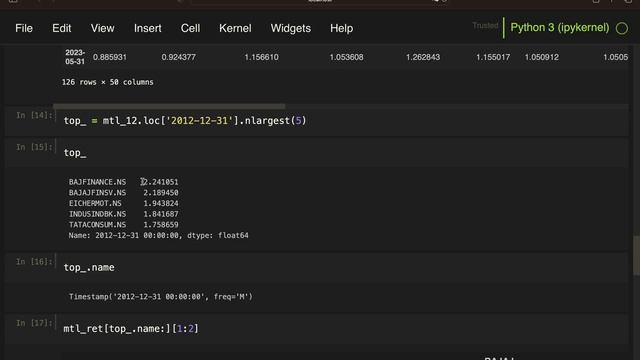
Task: Click the Timestamp('2012-12-31 00:00:00', freq='M') output
Action: click(x=160, y=297)
